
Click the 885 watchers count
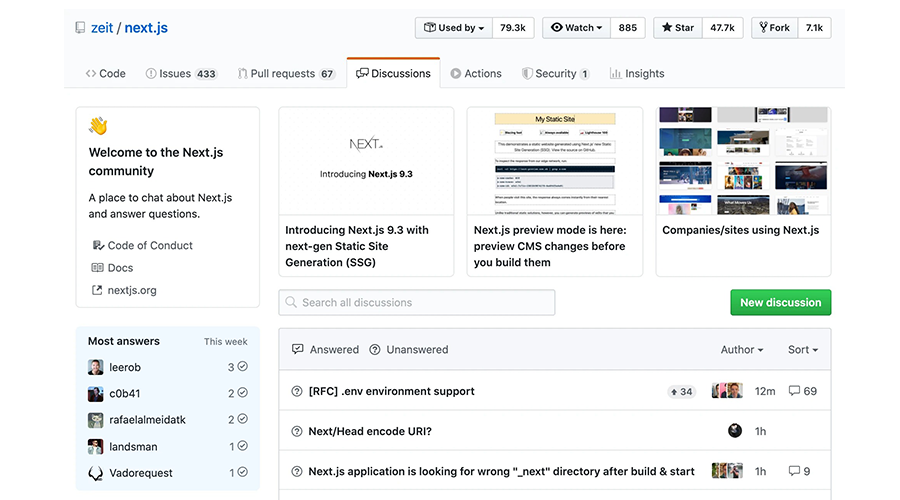coord(627,28)
